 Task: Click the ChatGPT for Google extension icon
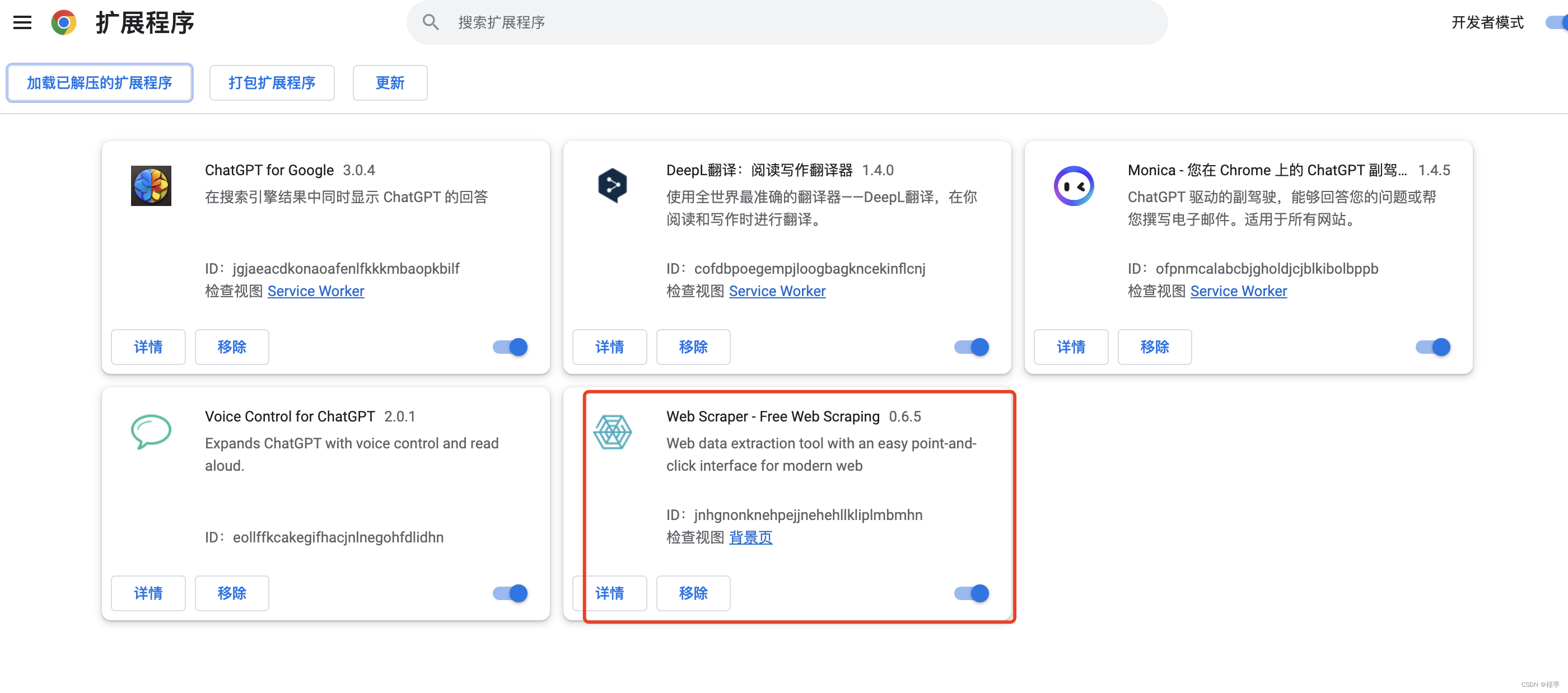152,186
